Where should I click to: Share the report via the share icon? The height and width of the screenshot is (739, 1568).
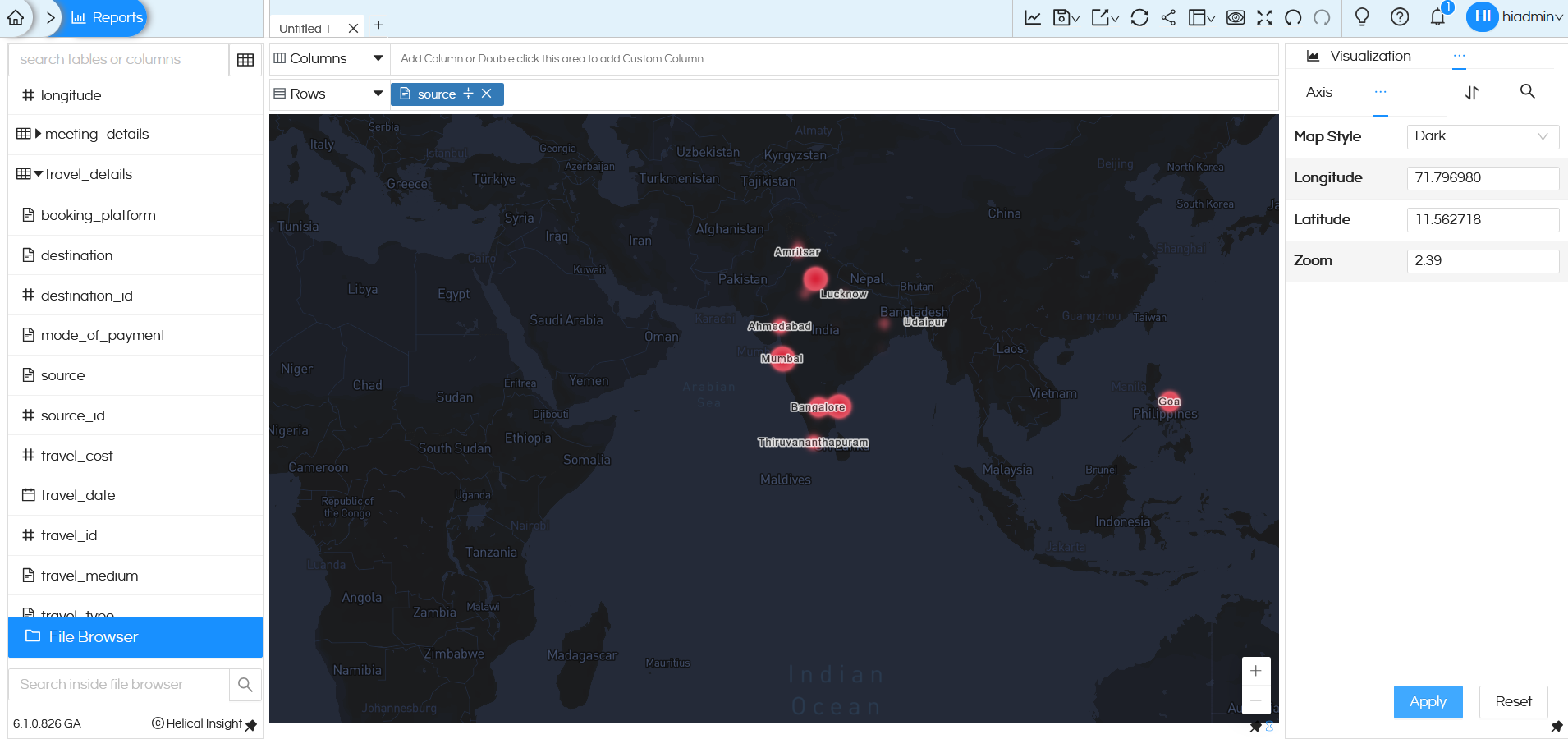[1169, 17]
